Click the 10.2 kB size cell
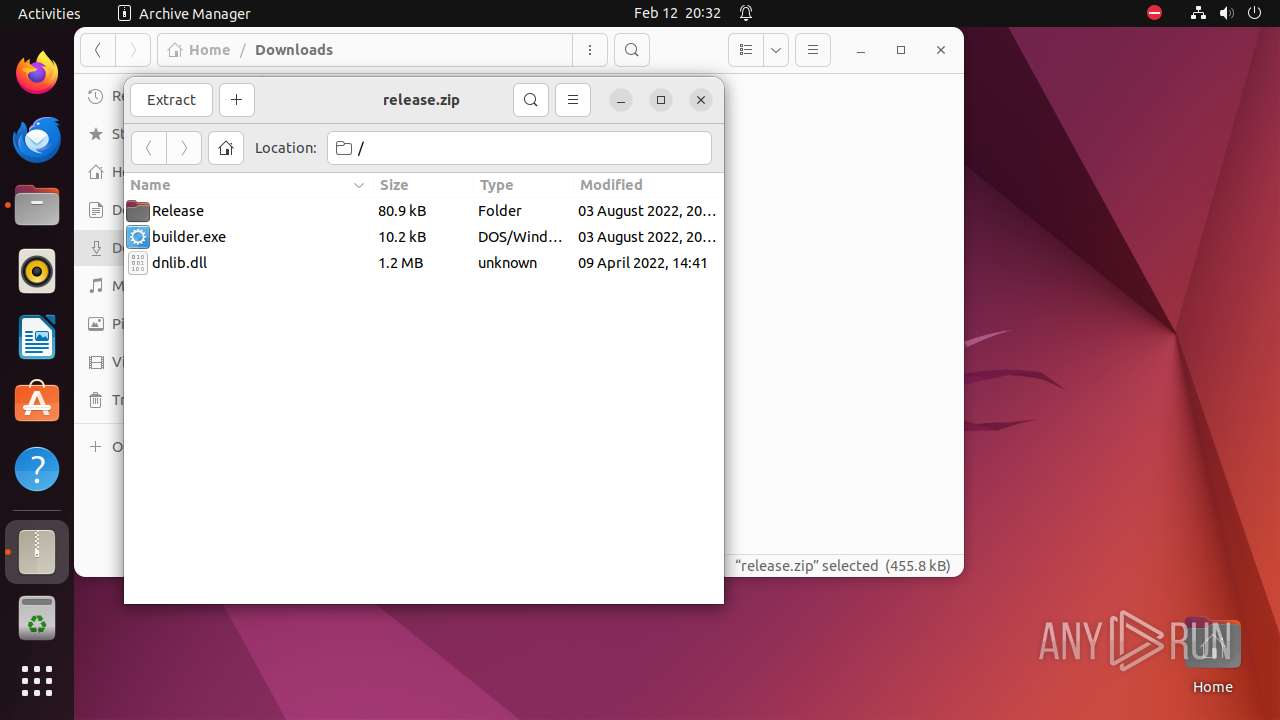This screenshot has height=720, width=1280. pos(402,237)
